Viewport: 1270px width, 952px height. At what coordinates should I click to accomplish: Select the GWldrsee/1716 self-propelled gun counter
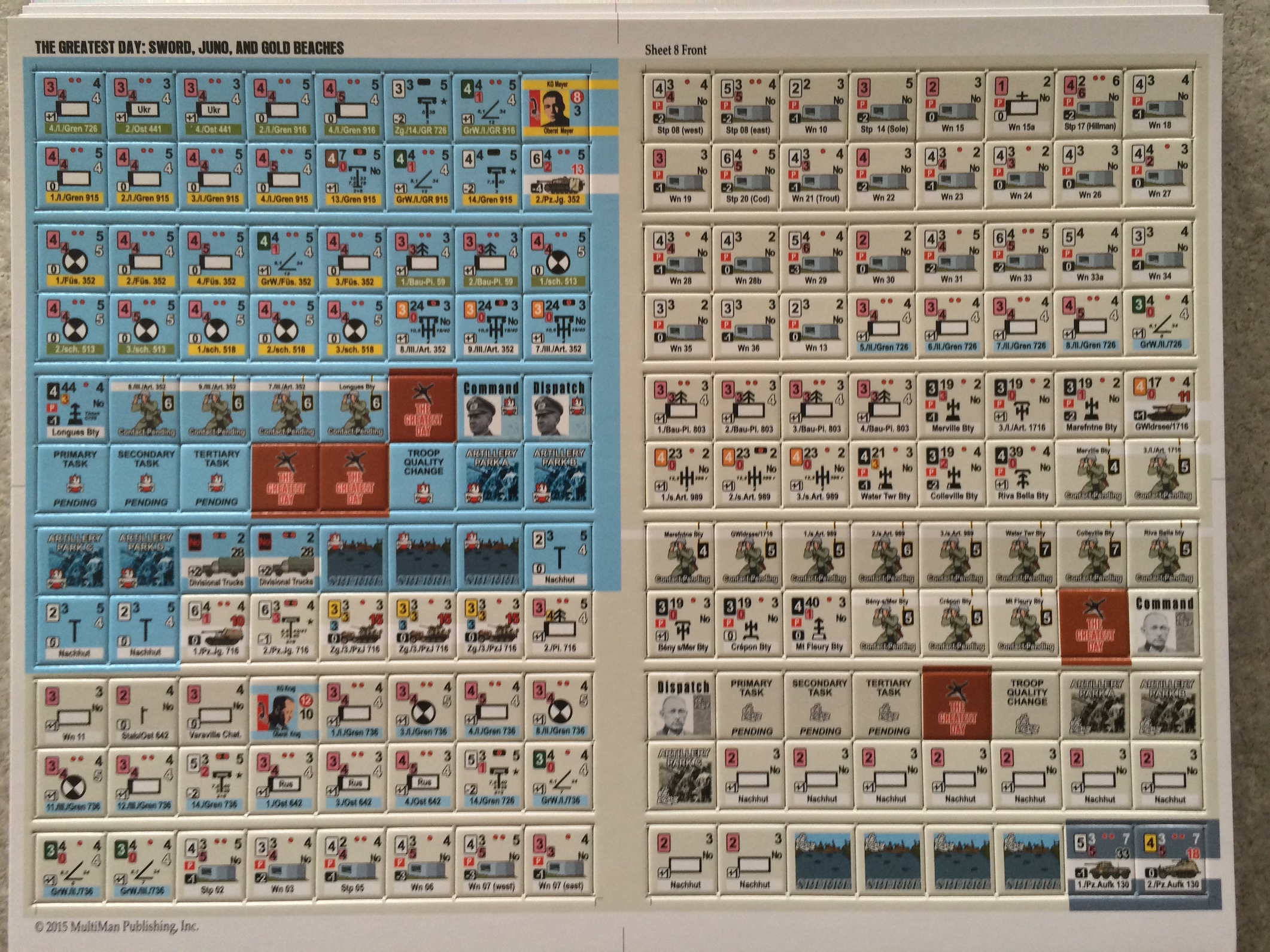(x=1160, y=404)
